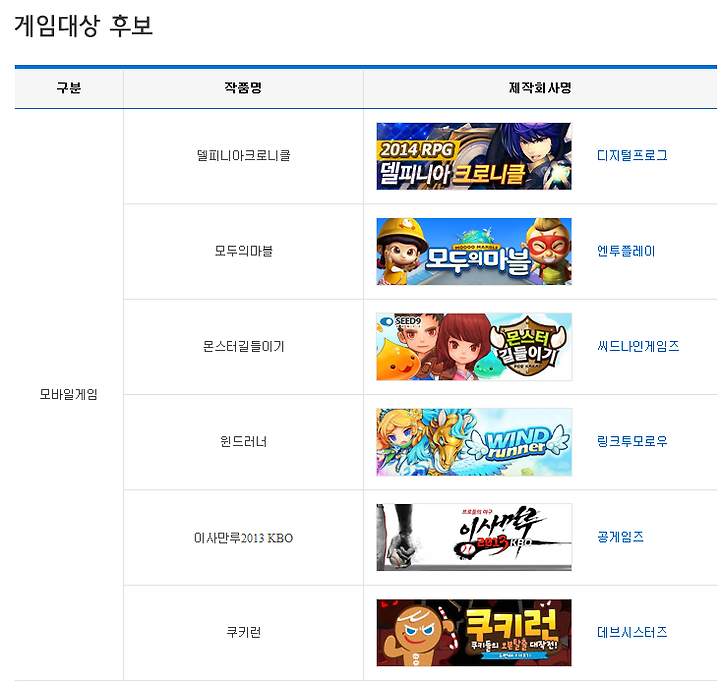This screenshot has height=681, width=720.
Task: Open the 공게임즈 company link
Action: [620, 537]
